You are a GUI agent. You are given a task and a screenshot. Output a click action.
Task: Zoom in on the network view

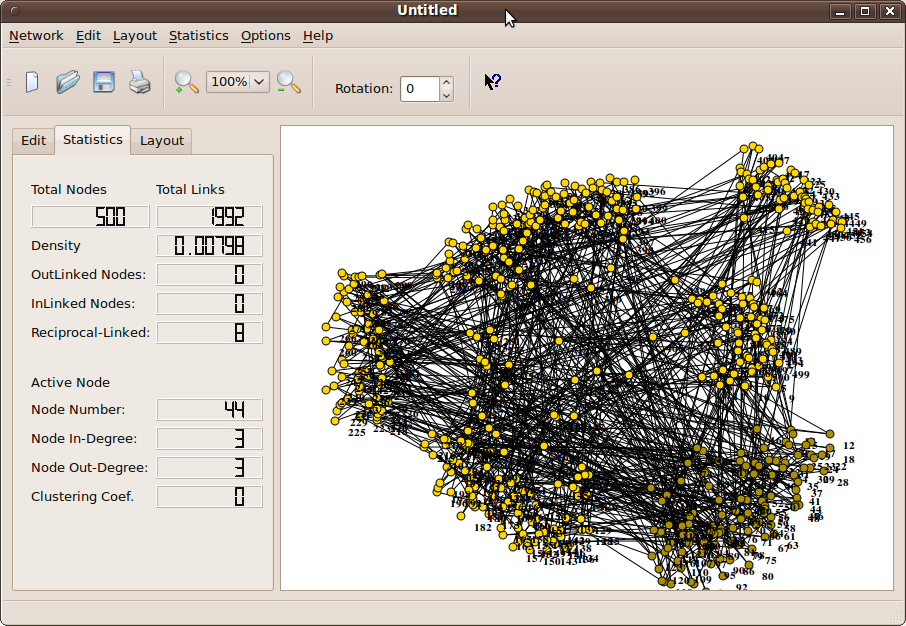tap(185, 82)
